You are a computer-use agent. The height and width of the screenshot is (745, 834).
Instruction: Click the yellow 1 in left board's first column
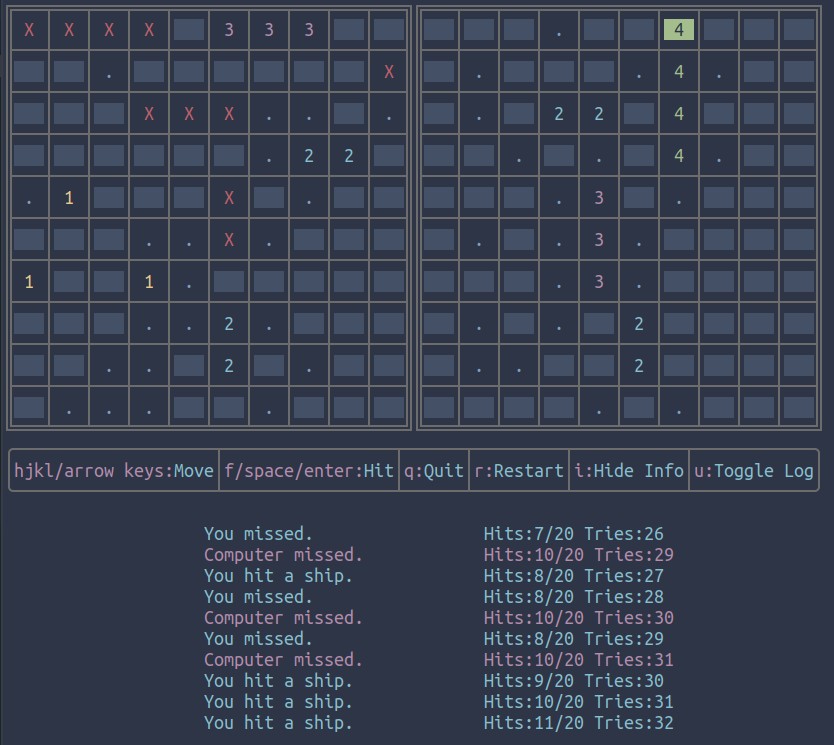[x=29, y=282]
